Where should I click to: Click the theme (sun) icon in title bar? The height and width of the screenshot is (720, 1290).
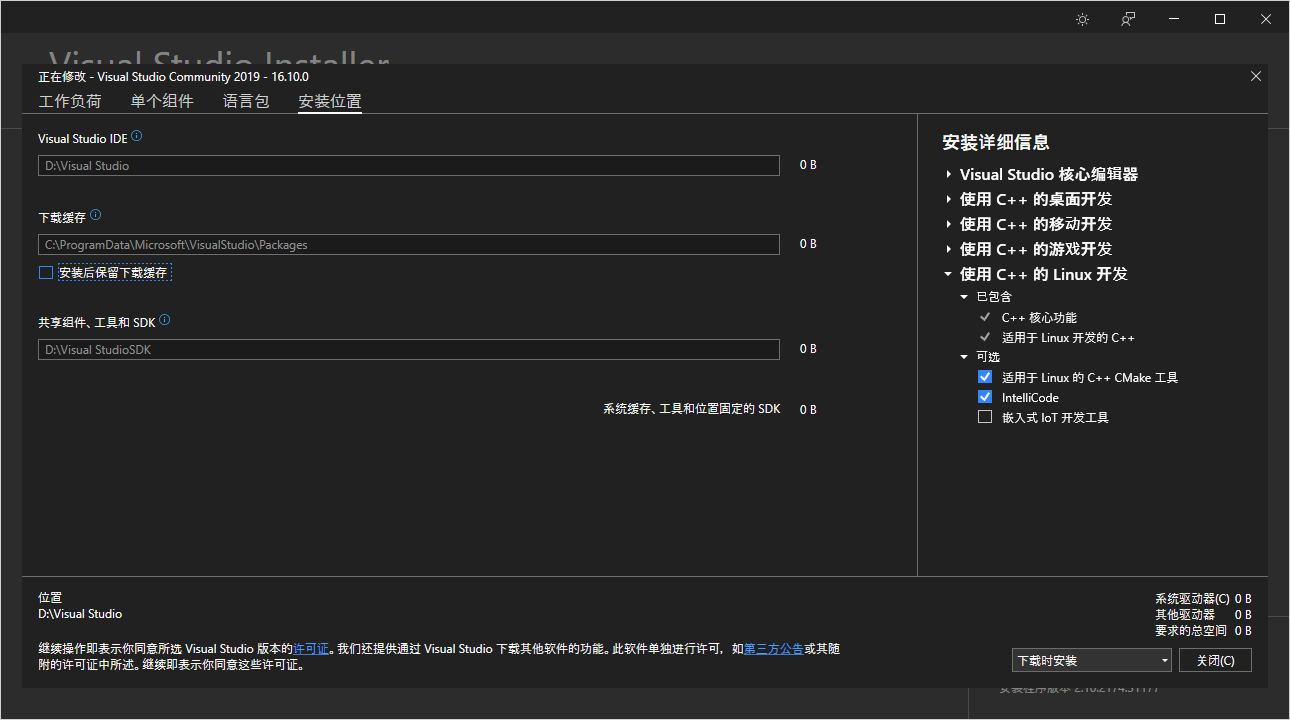(x=1082, y=19)
